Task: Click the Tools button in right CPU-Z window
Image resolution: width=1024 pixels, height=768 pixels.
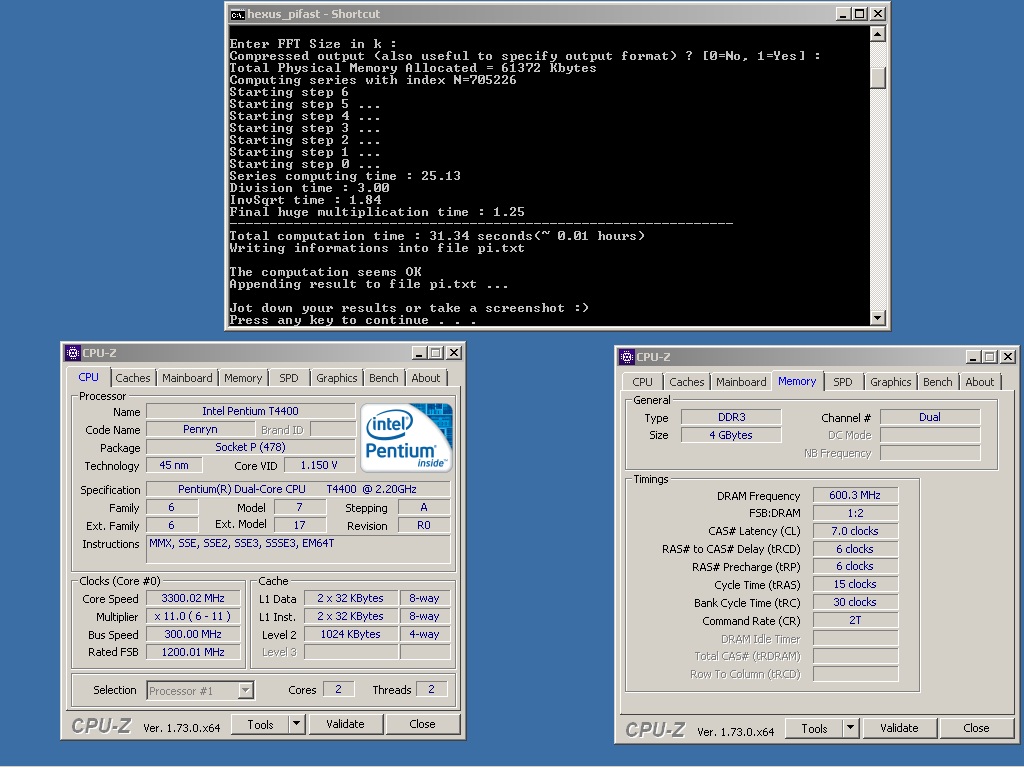Action: (x=814, y=728)
